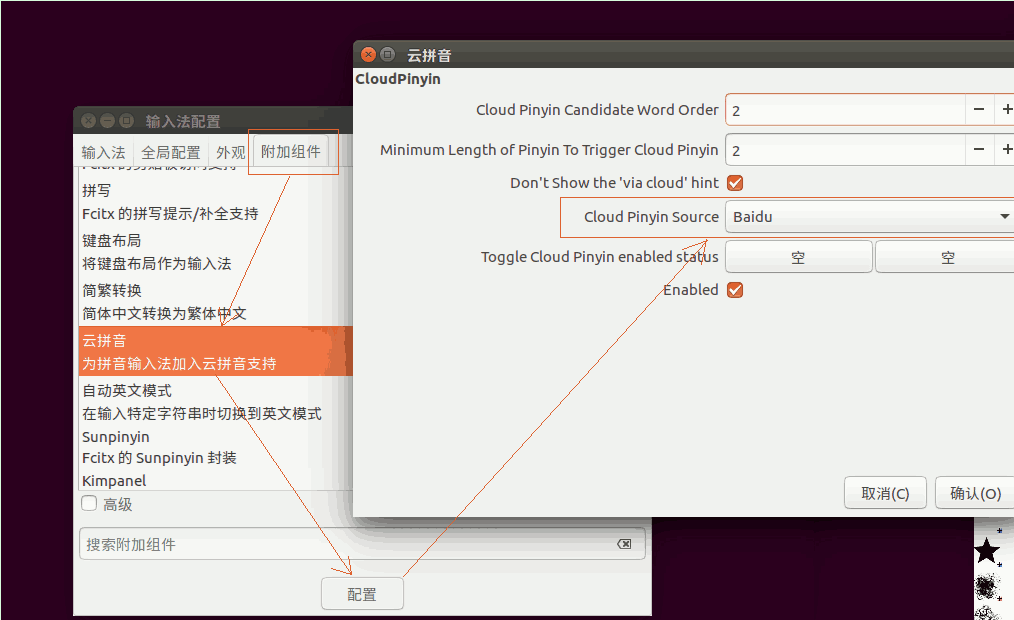Select the Kimpanel addon row
The image size is (1014, 620).
(216, 481)
